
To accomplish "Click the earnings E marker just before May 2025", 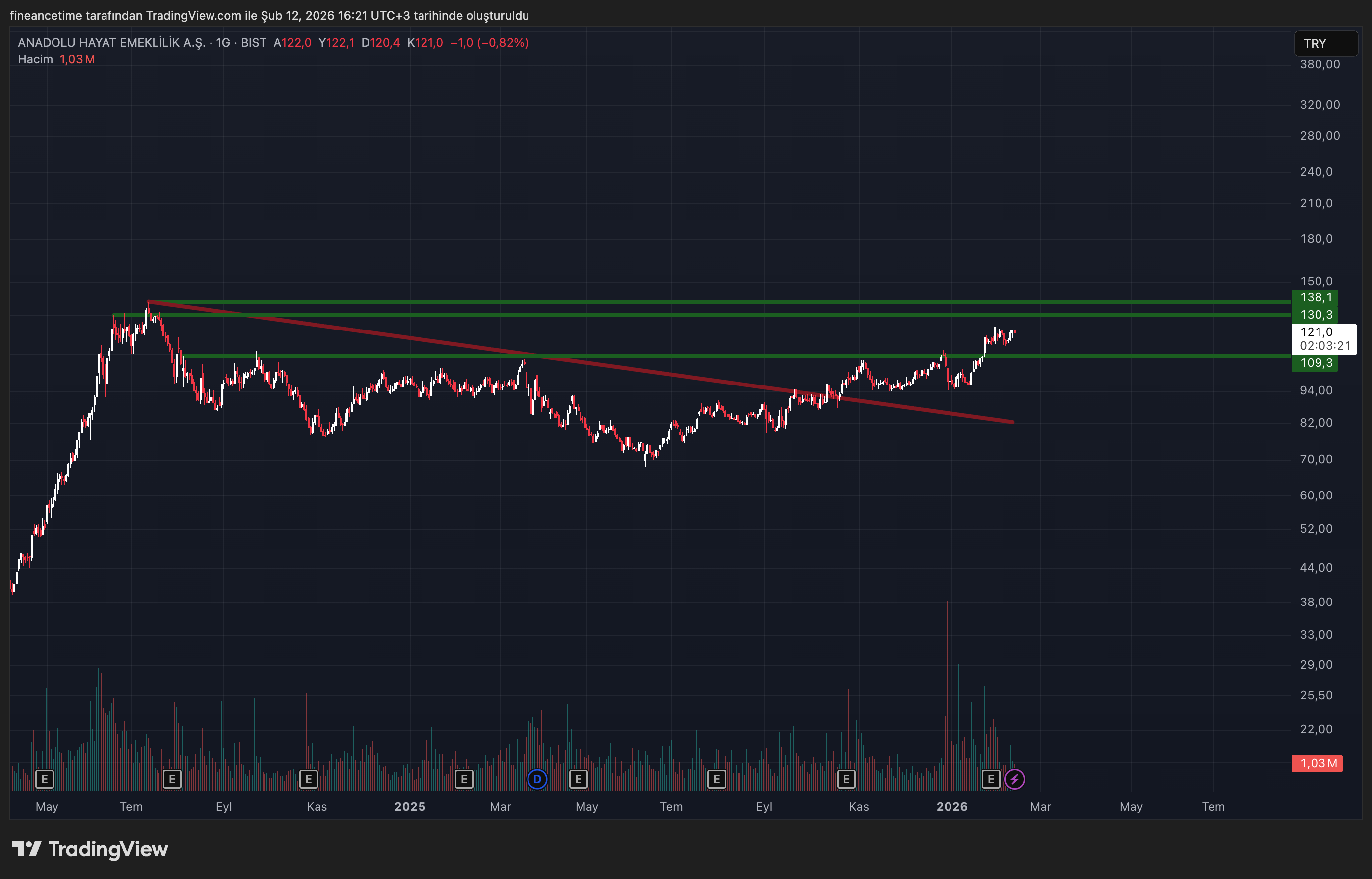I will (x=578, y=779).
